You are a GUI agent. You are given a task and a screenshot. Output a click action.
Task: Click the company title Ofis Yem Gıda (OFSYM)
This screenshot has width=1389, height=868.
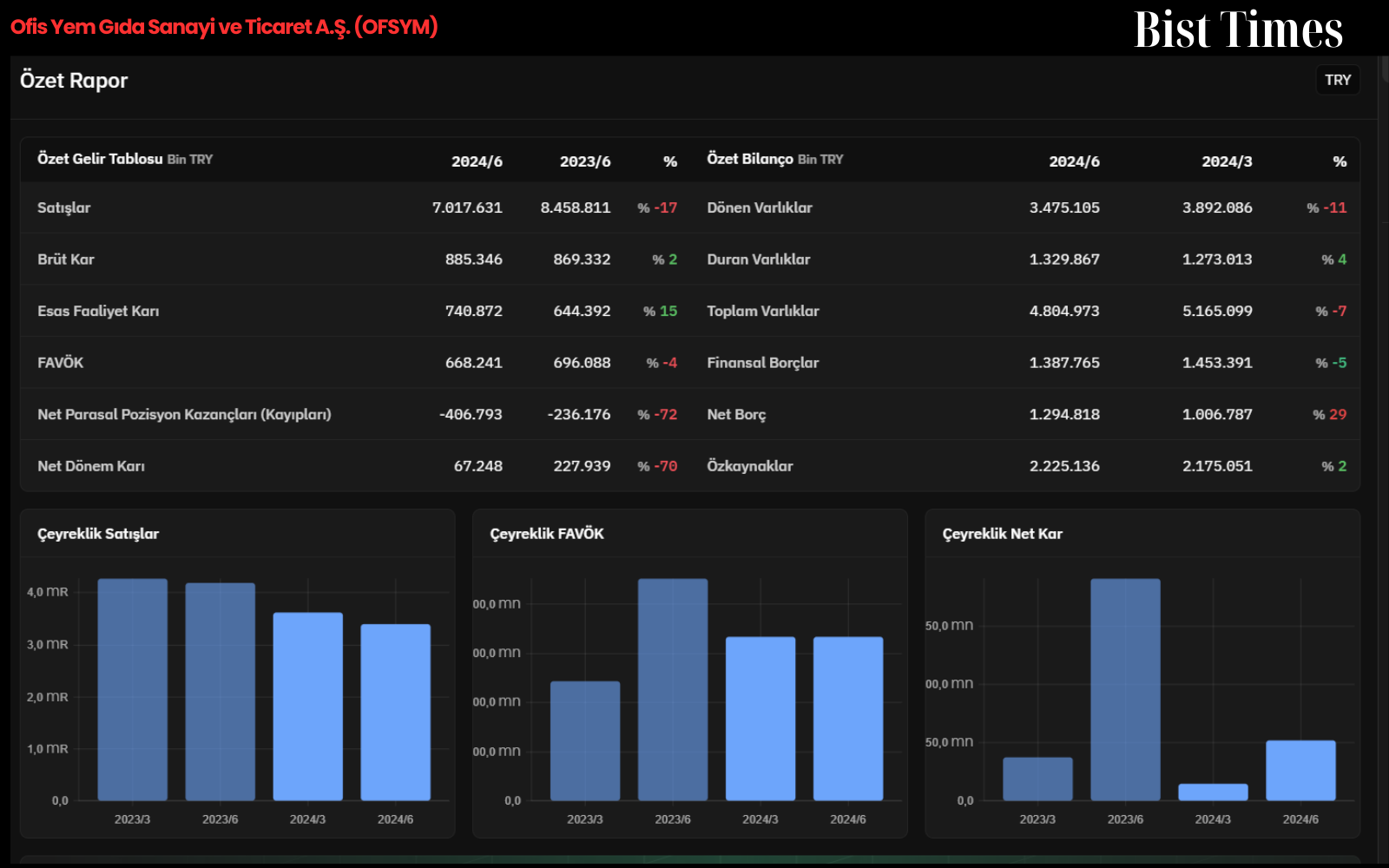pos(224,27)
